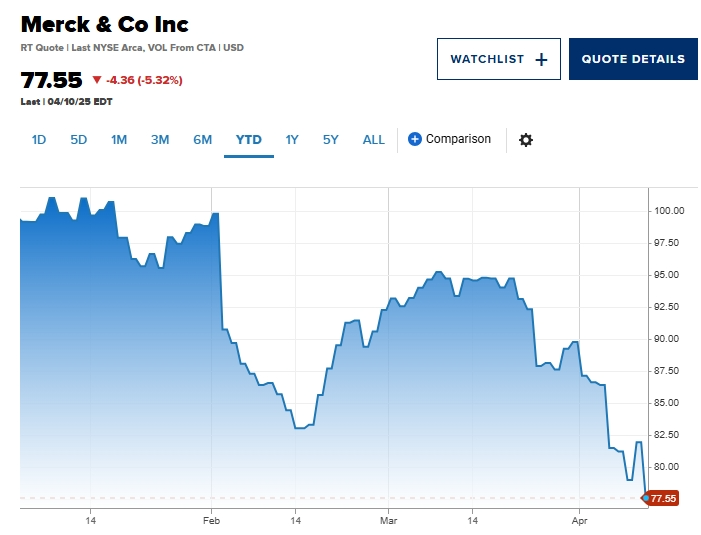Image resolution: width=701 pixels, height=535 pixels.
Task: Open chart settings gear icon
Action: tap(525, 140)
